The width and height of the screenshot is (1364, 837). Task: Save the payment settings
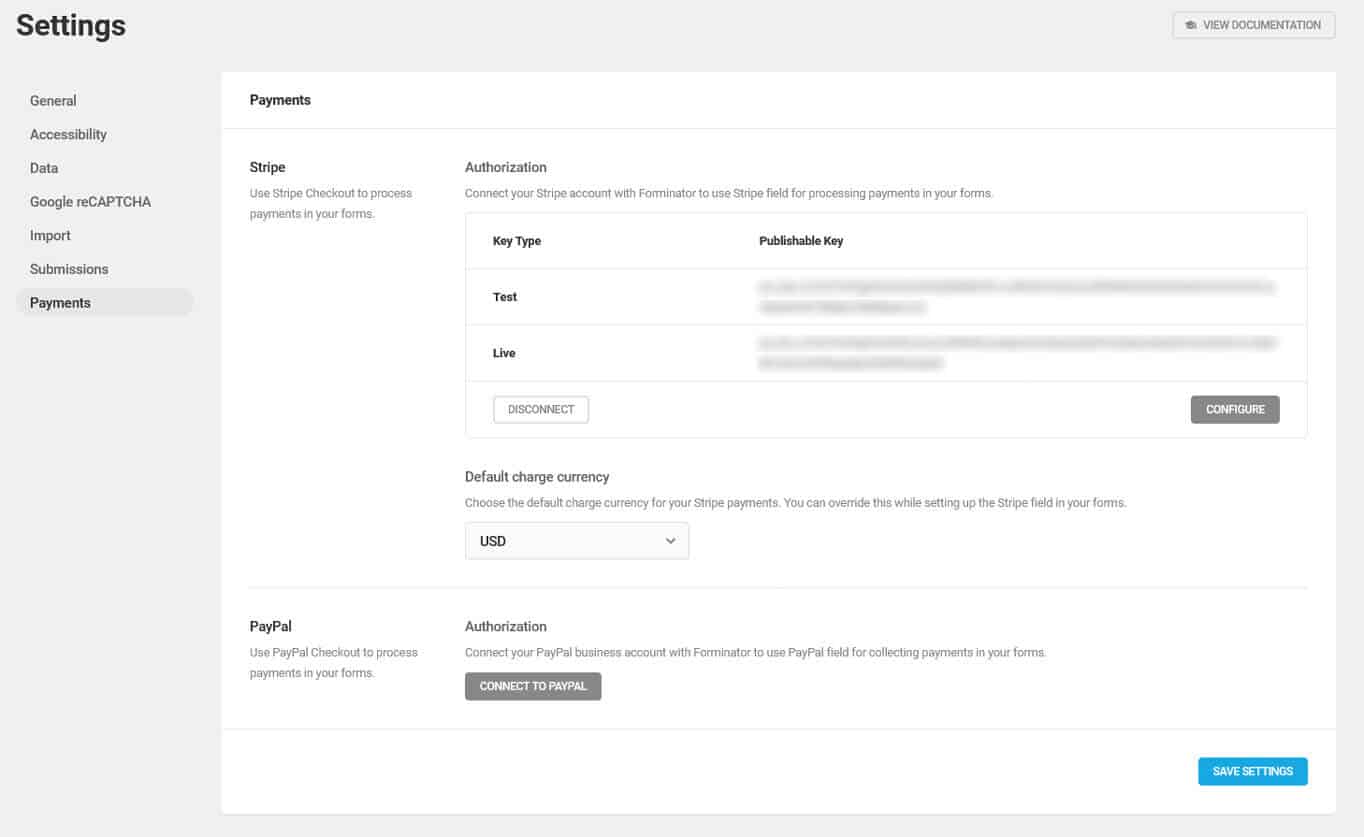coord(1253,771)
